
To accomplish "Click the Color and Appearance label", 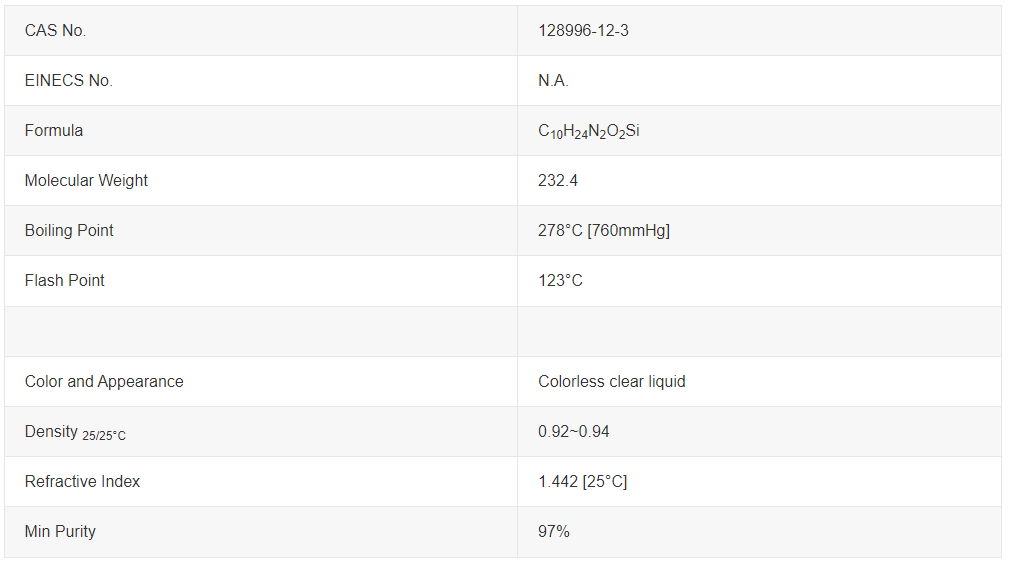I will coord(104,381).
